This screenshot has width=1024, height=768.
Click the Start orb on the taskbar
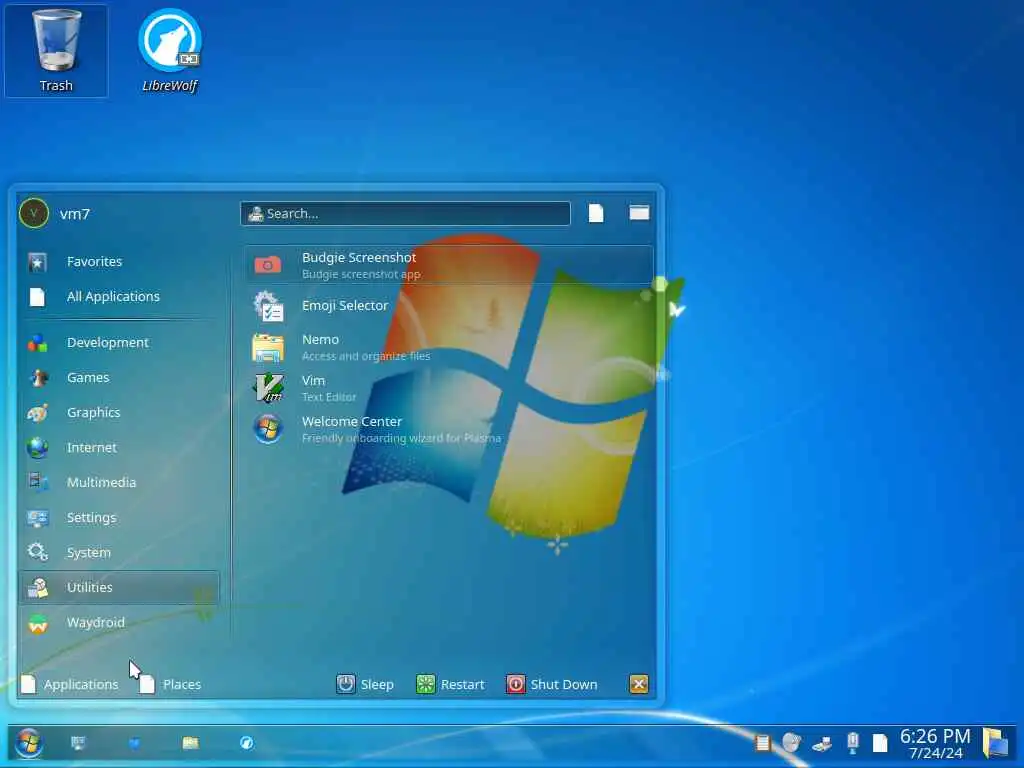point(29,743)
